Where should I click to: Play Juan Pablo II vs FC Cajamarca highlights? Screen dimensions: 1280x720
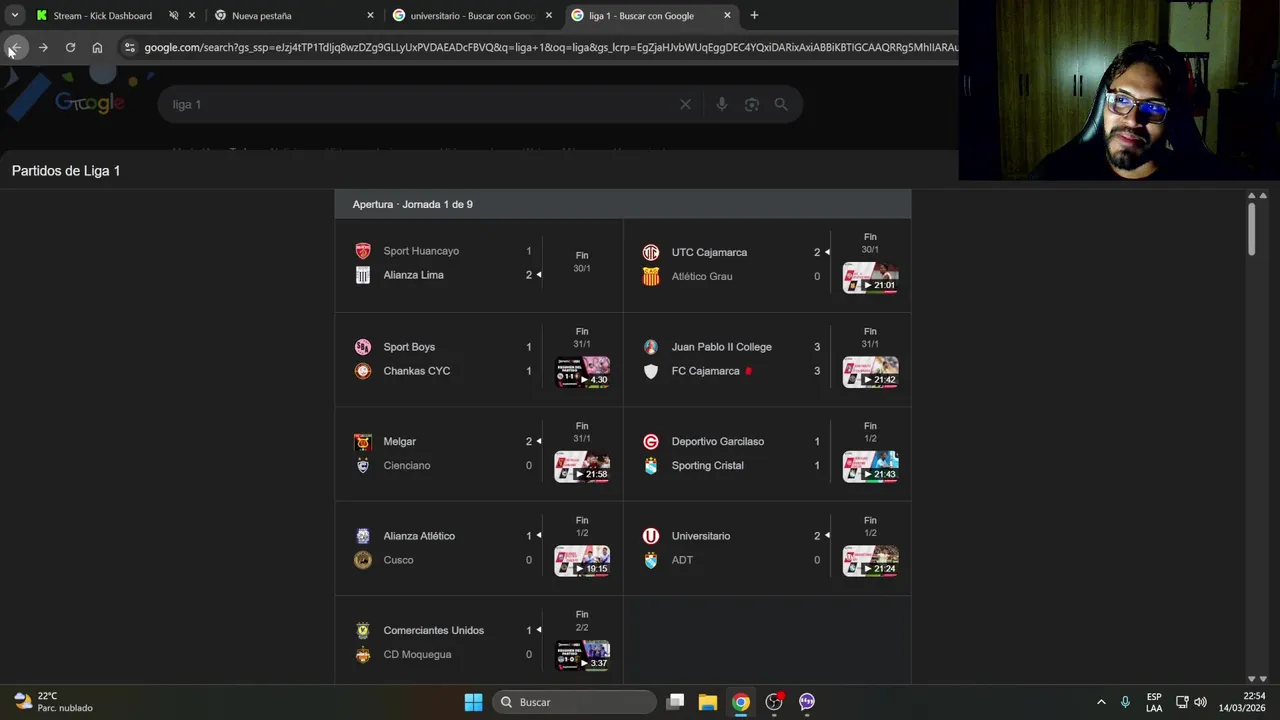(870, 372)
